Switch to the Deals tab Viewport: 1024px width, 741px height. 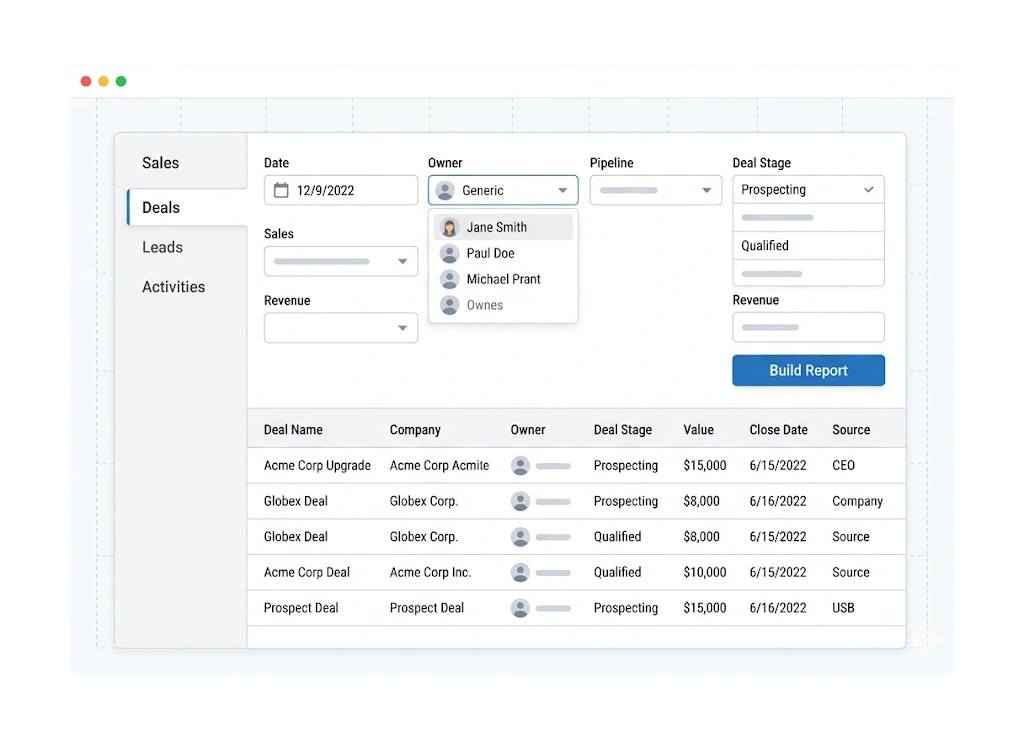(x=187, y=208)
